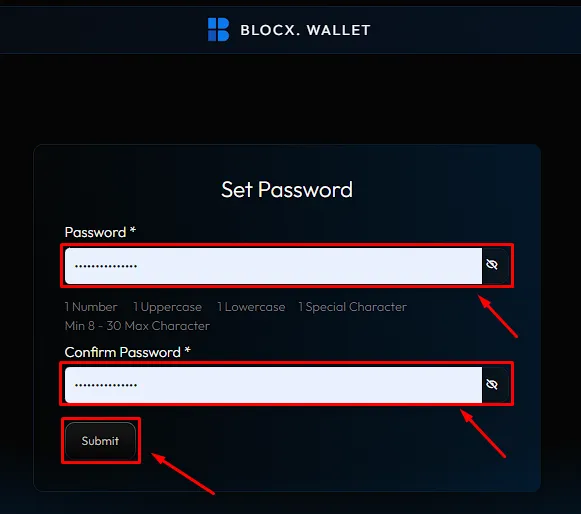Screen dimensions: 581x514
Task: Toggle visibility of the Confirm Password entry
Action: pos(492,384)
